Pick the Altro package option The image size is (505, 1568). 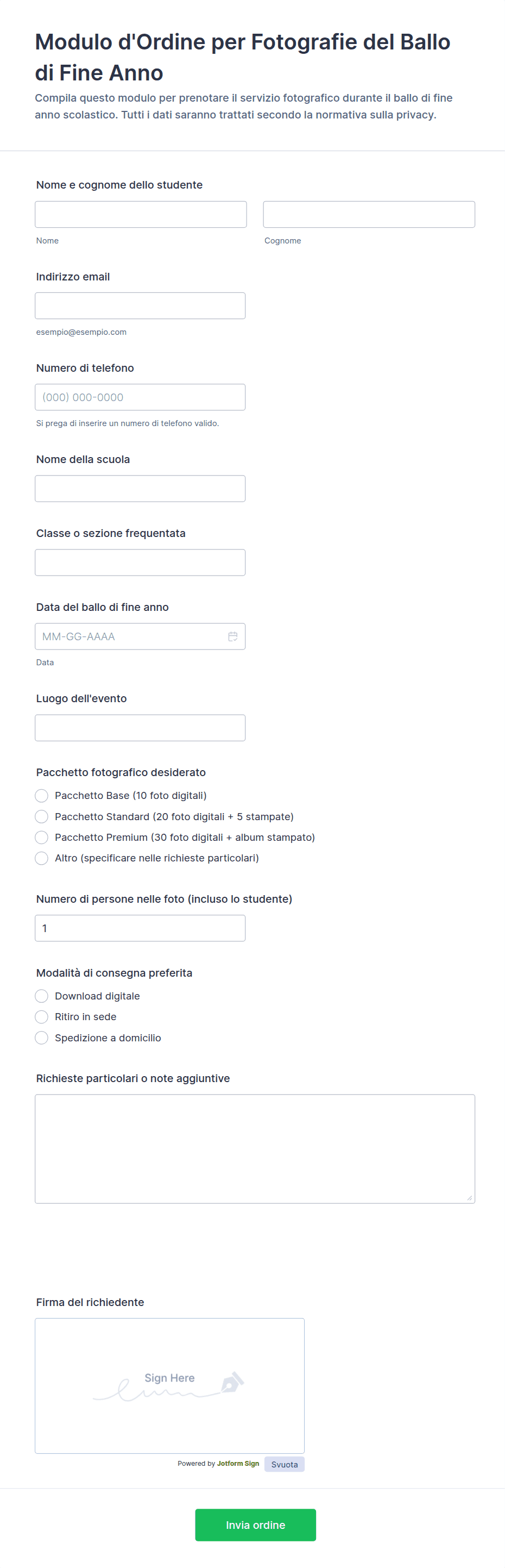click(42, 858)
